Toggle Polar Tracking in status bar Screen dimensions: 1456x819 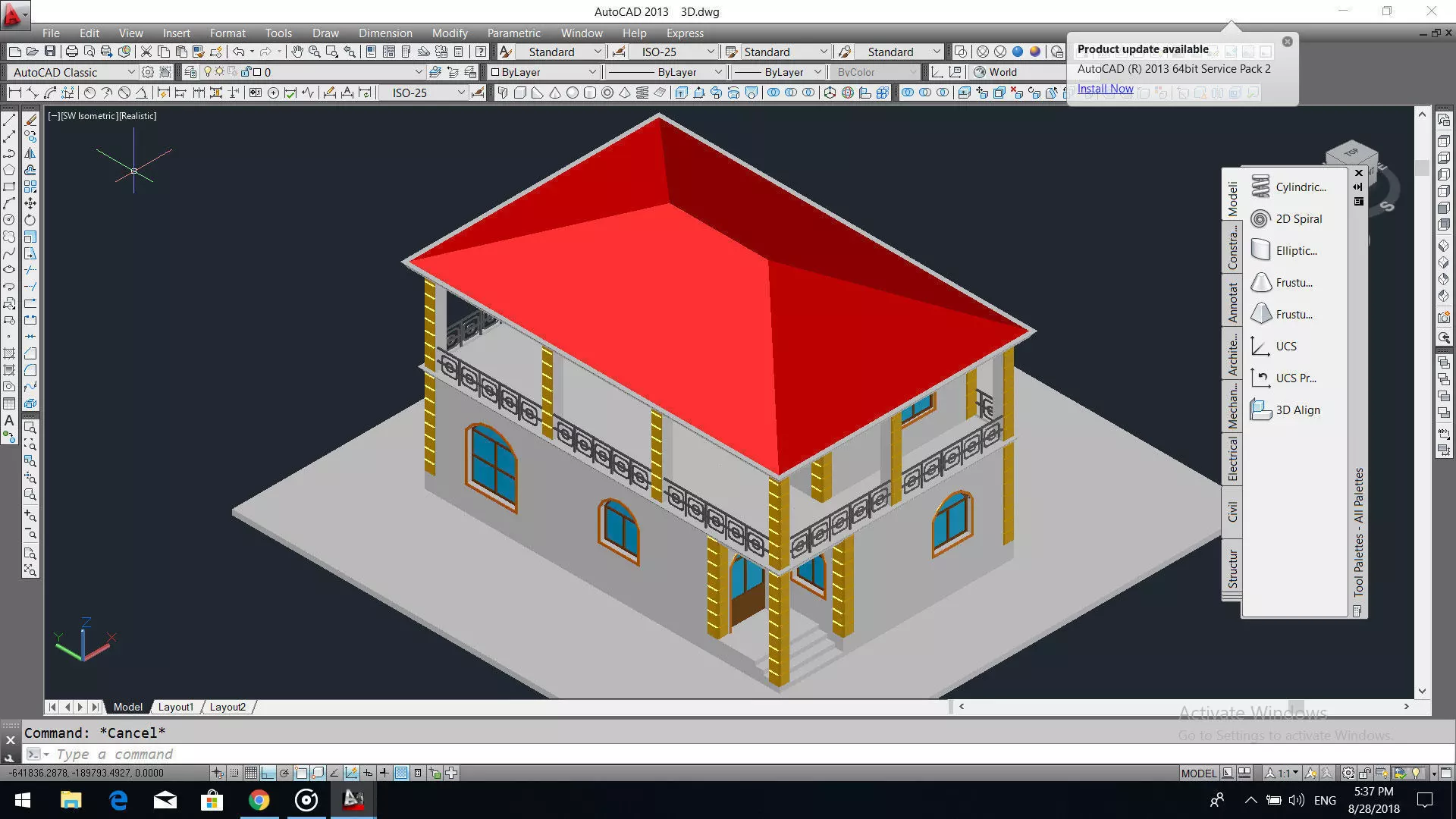pyautogui.click(x=284, y=773)
